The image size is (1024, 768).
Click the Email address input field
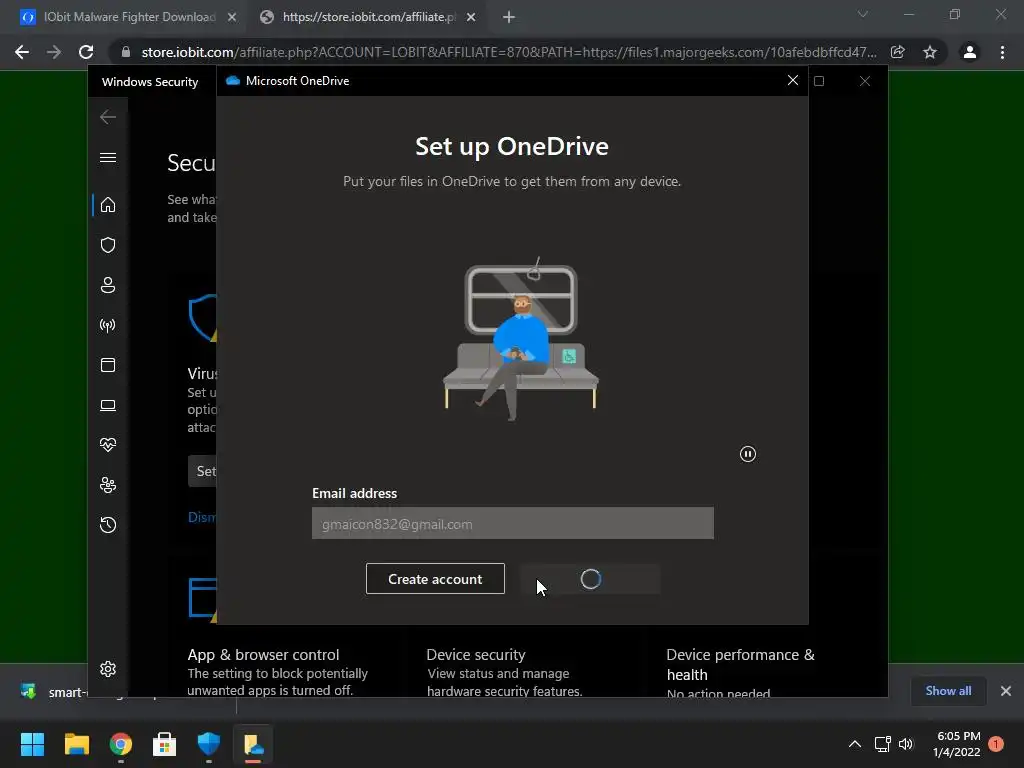[x=513, y=523]
